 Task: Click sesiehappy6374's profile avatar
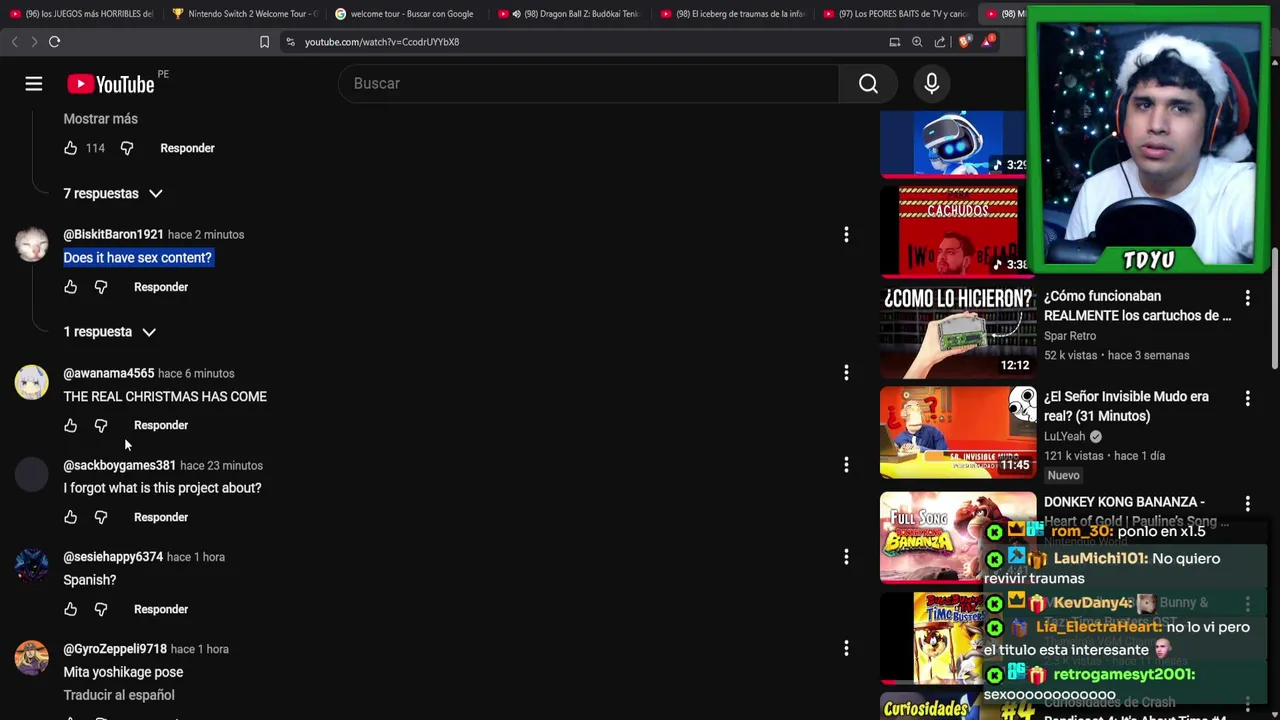point(32,567)
